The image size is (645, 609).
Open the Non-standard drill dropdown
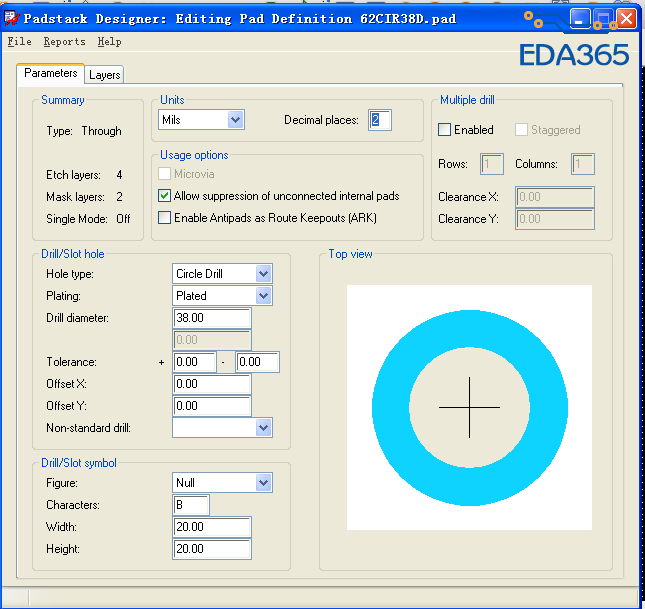tap(223, 428)
